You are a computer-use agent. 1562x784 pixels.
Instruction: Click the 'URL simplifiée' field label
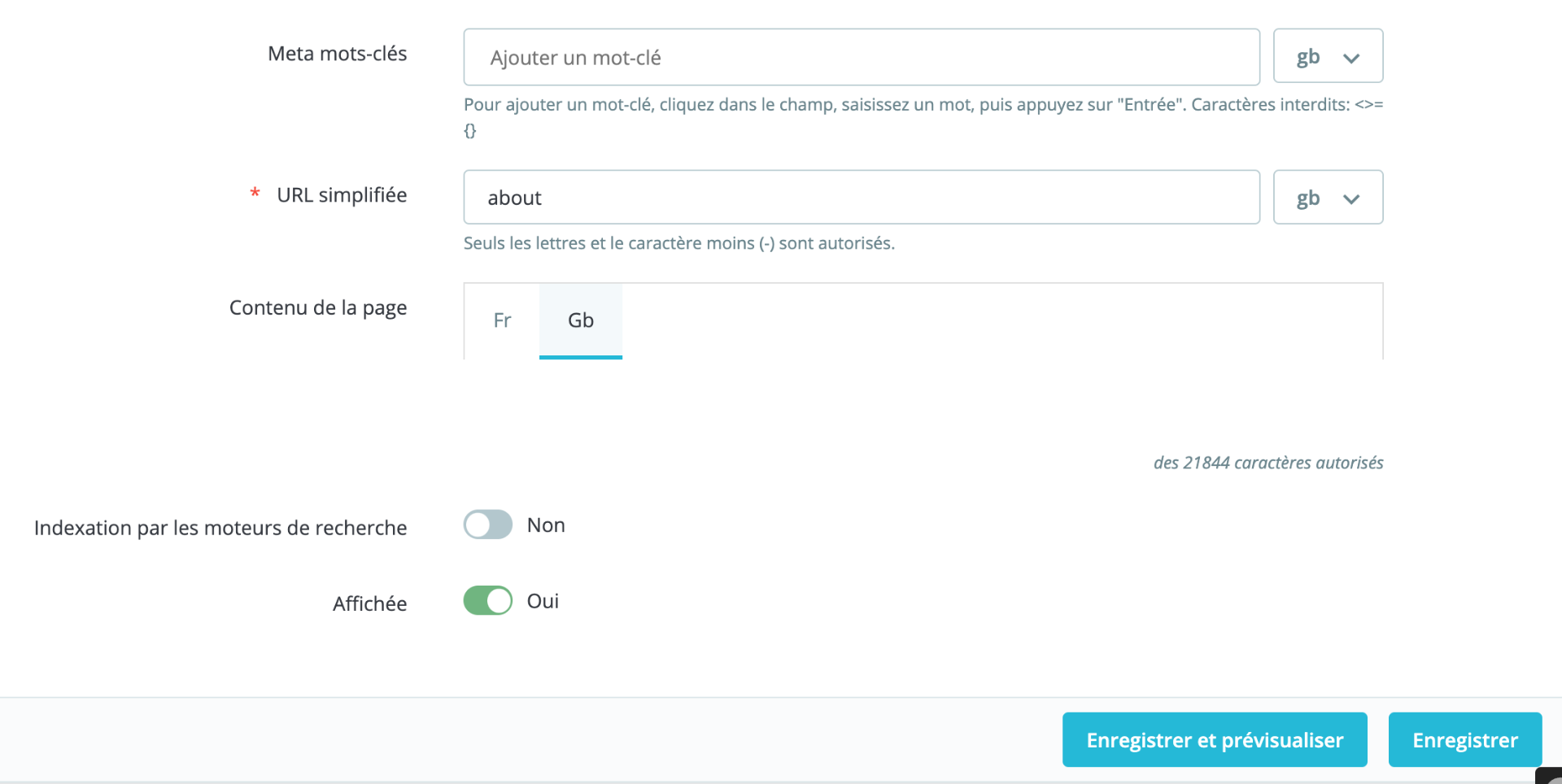click(342, 195)
